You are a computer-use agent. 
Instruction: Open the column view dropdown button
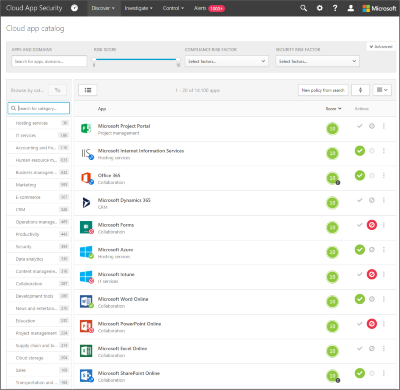pos(382,90)
